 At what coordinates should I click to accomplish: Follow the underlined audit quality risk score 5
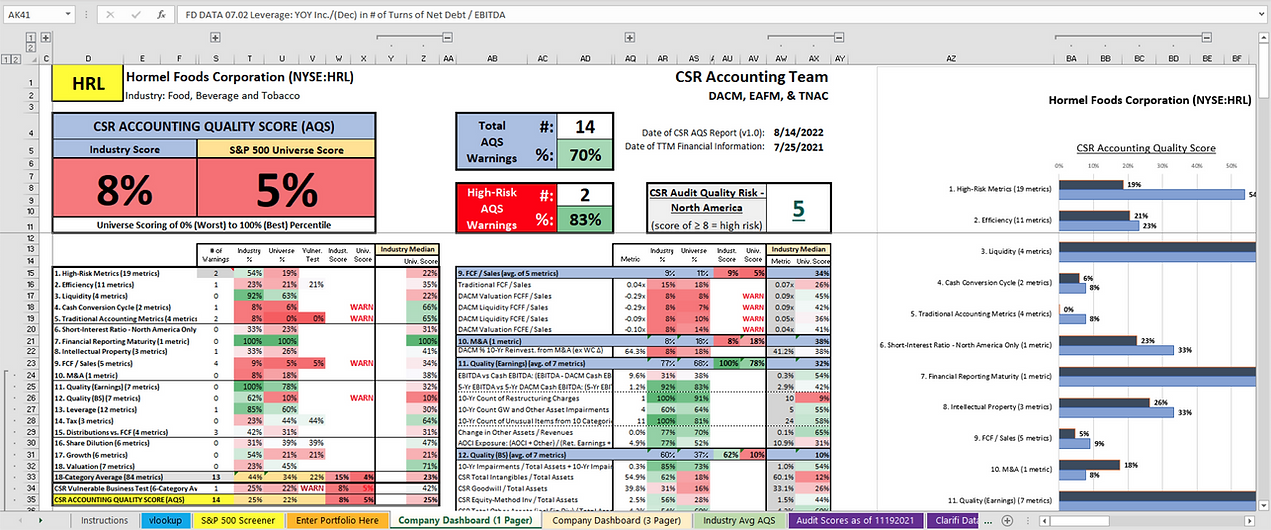click(798, 209)
